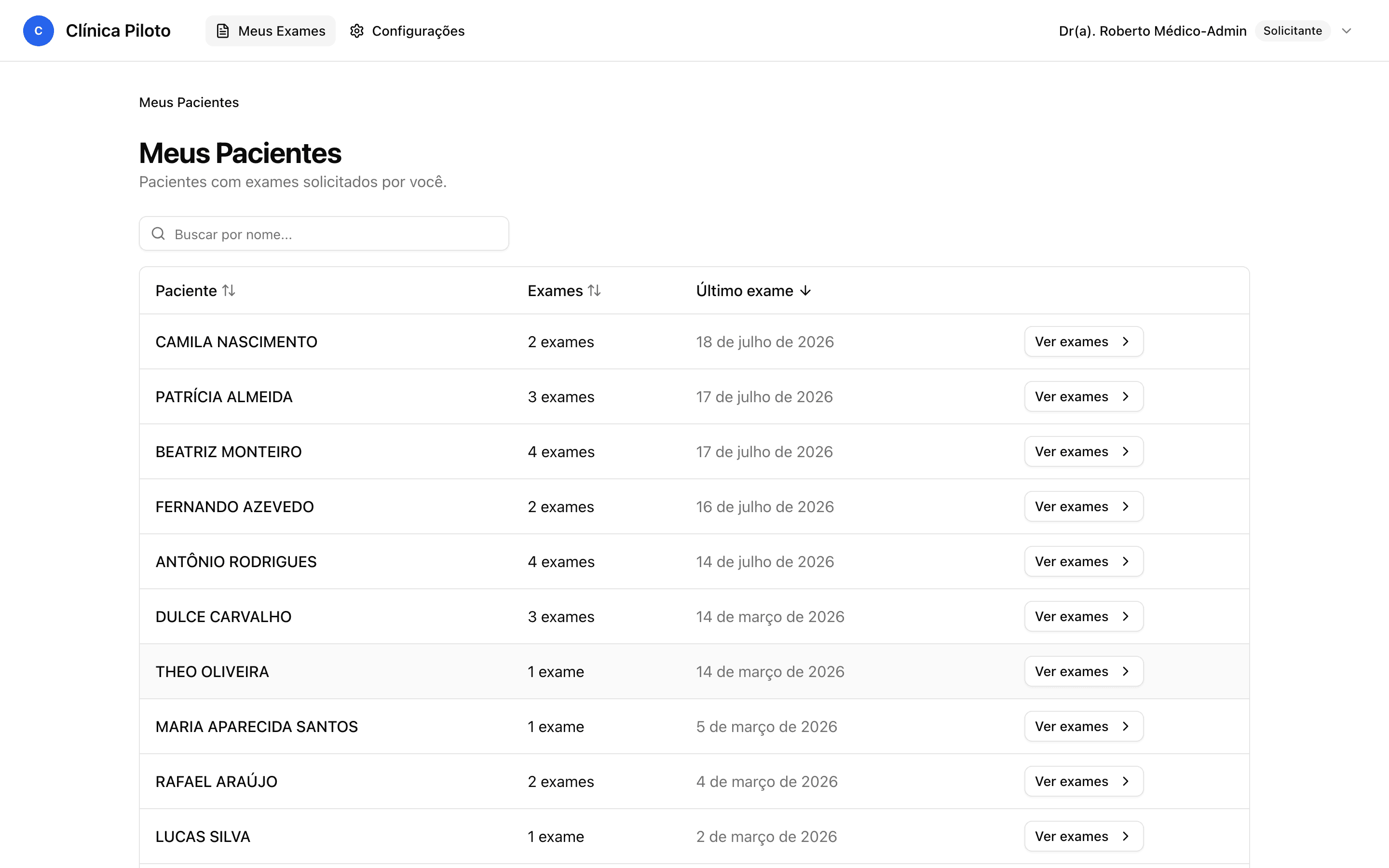This screenshot has width=1389, height=868.
Task: Open Ver exames for FERNANDO AZEVEDO
Action: pos(1084,506)
